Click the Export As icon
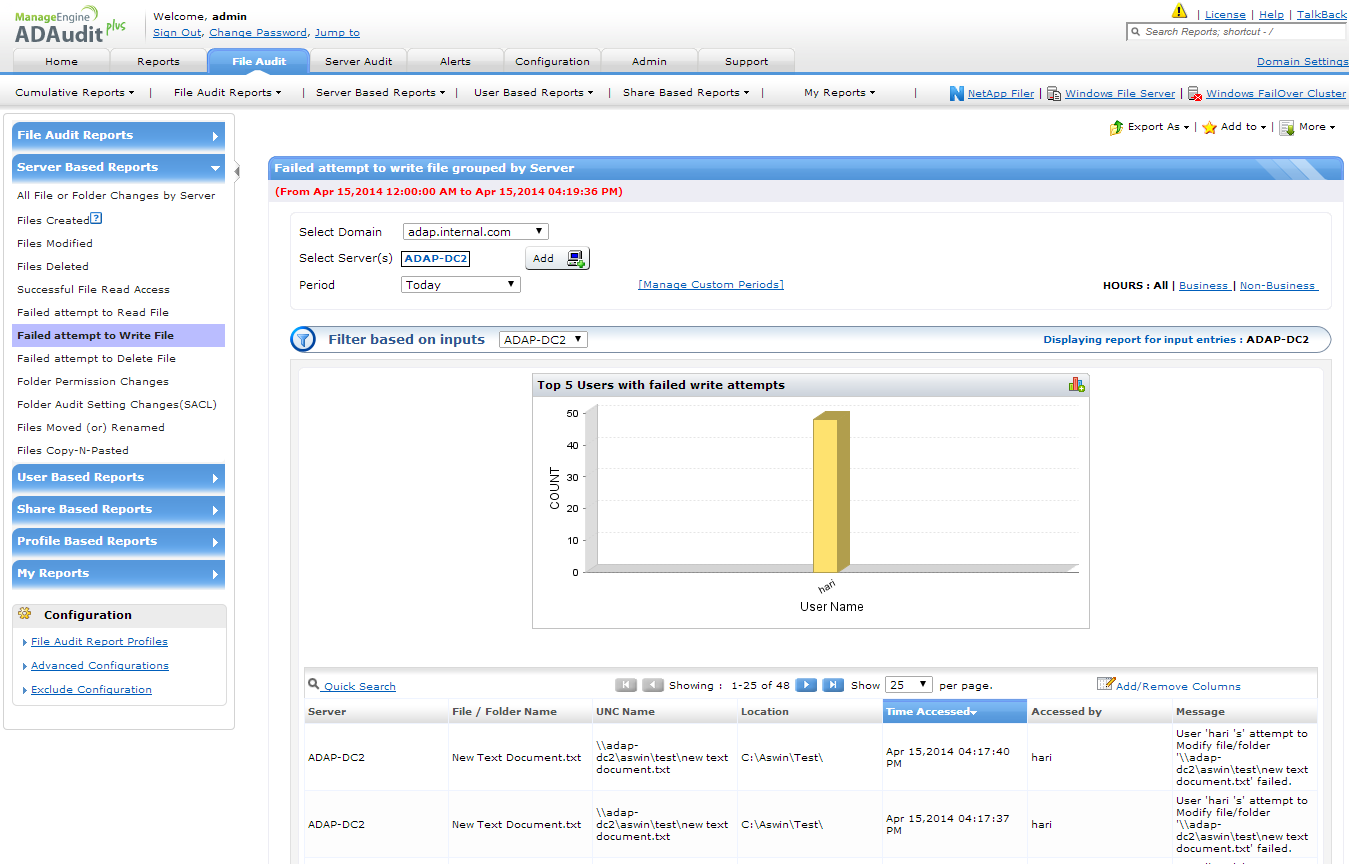 [x=1116, y=128]
